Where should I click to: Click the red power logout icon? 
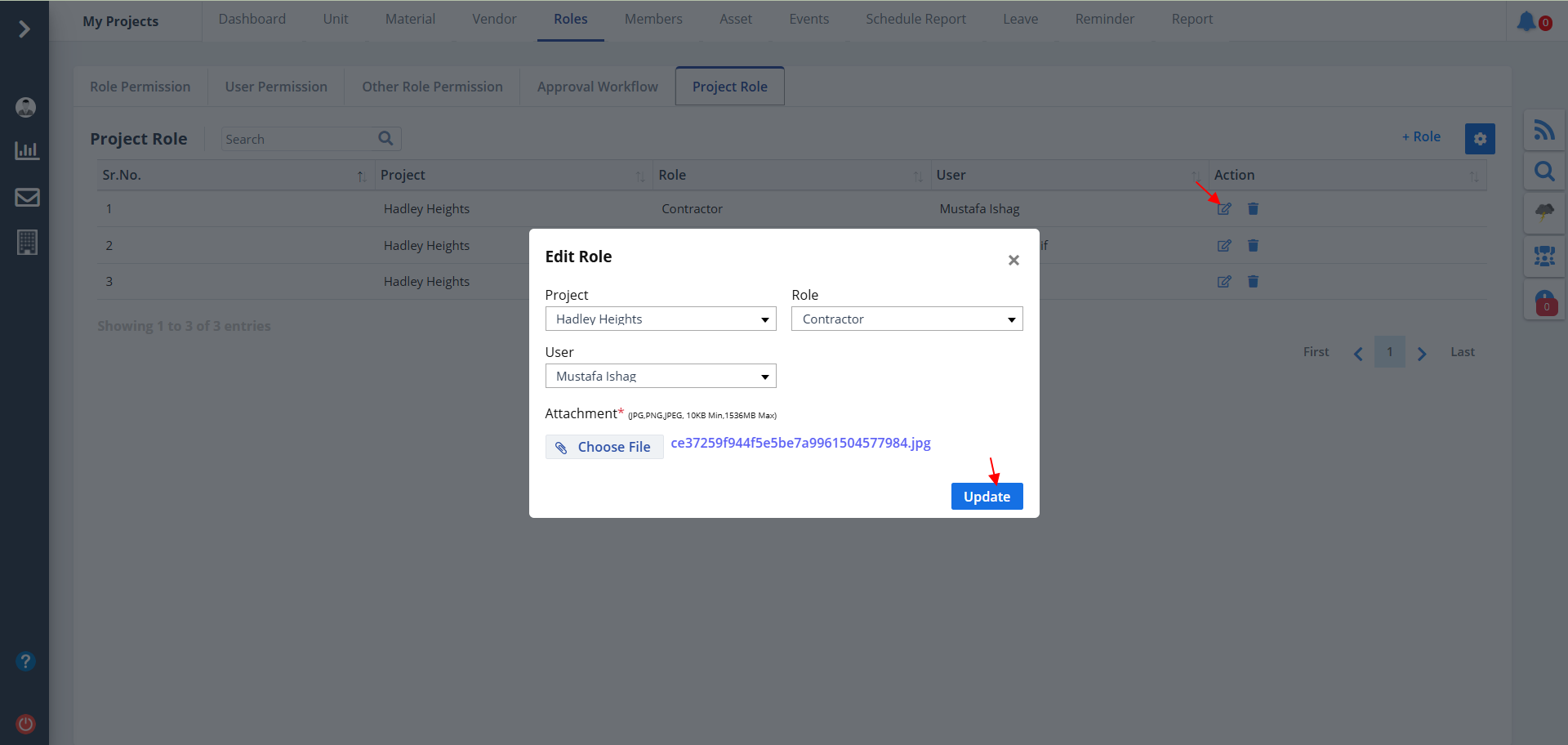click(x=26, y=724)
